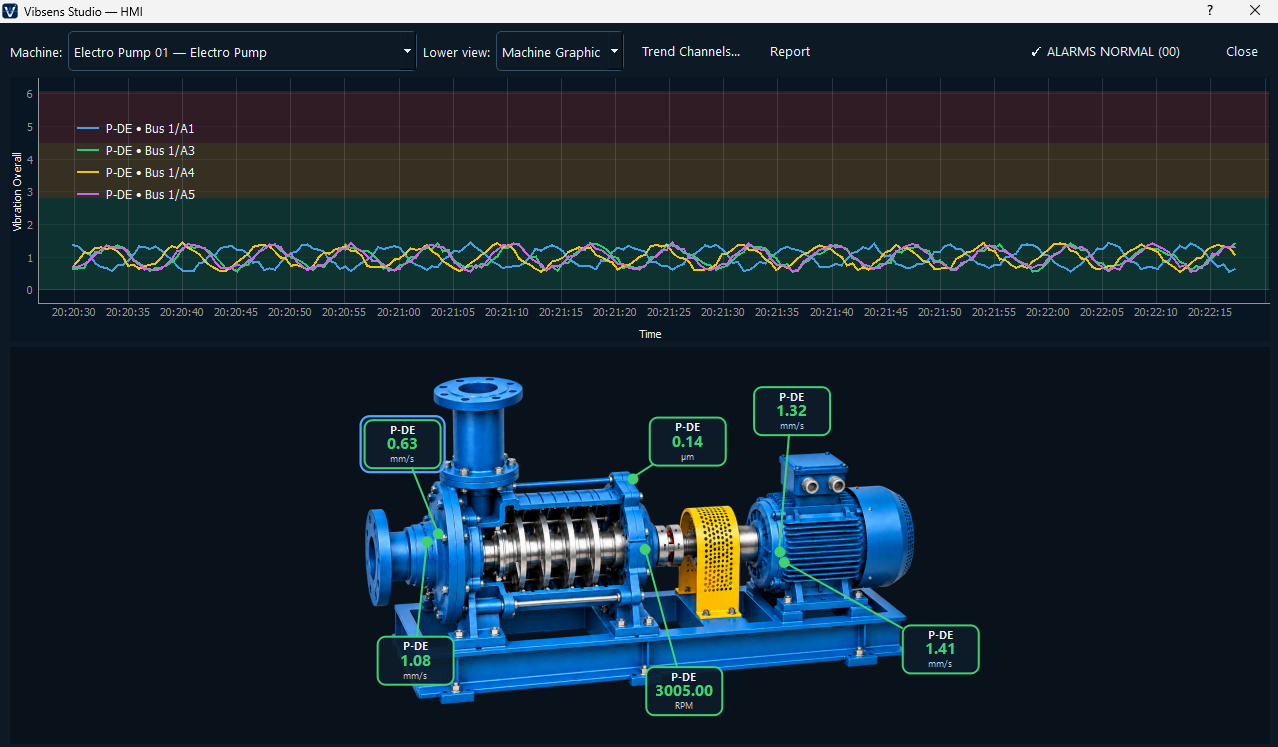The height and width of the screenshot is (747, 1278).
Task: Expand the Electro Pump 01 dropdown arrow
Action: (407, 51)
